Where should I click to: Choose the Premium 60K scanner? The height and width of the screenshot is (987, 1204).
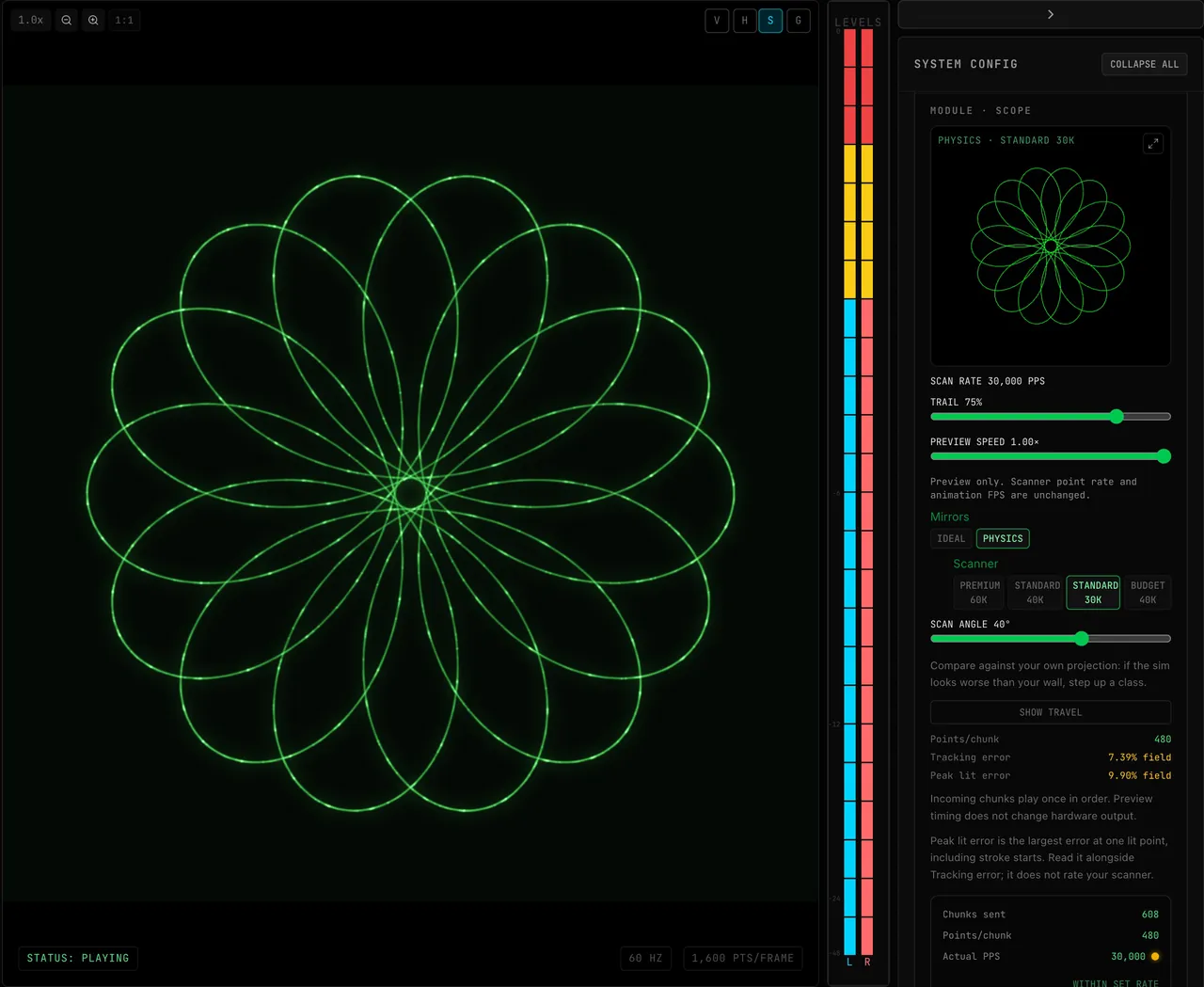979,593
